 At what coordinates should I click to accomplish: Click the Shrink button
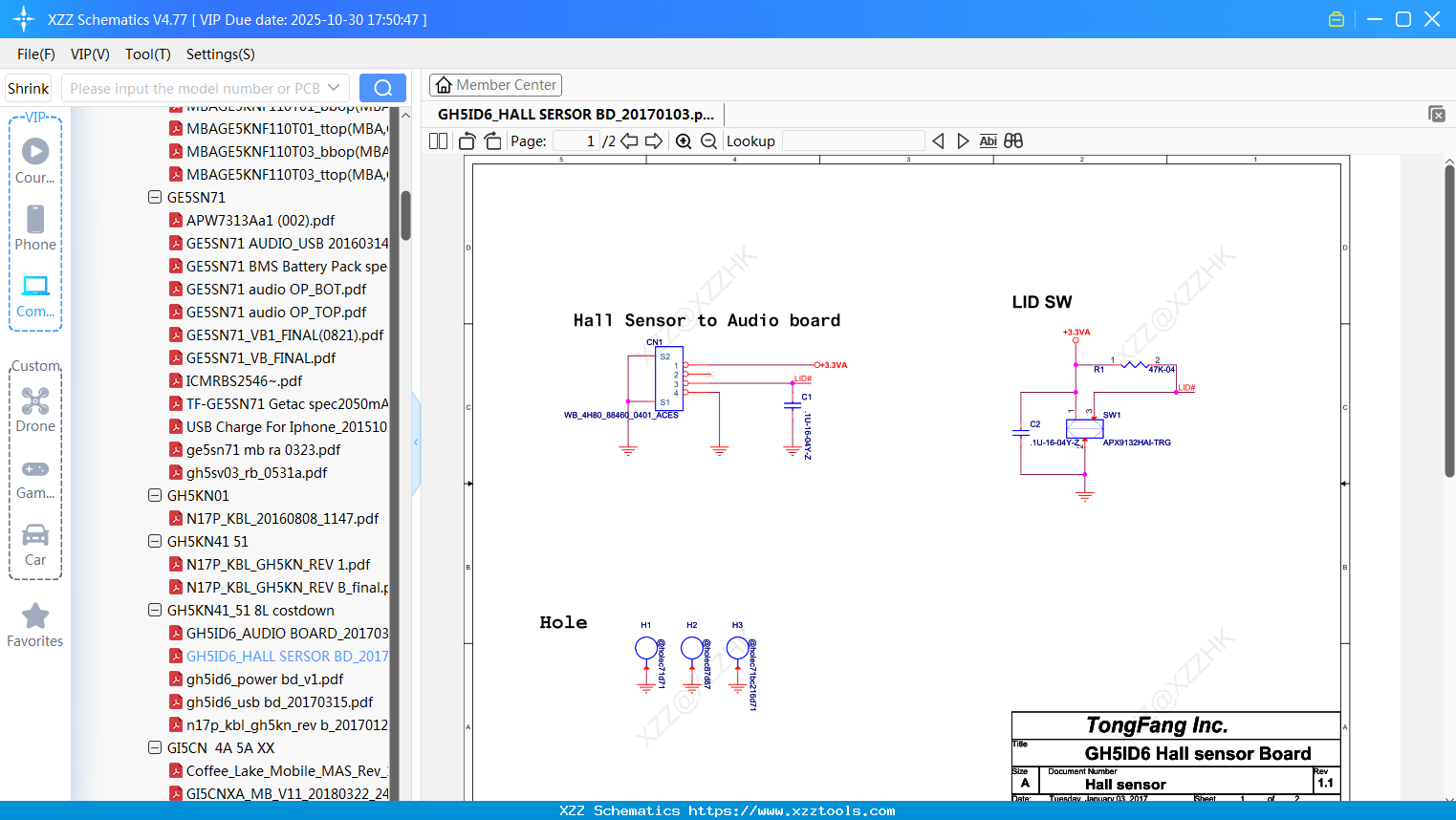[x=29, y=88]
